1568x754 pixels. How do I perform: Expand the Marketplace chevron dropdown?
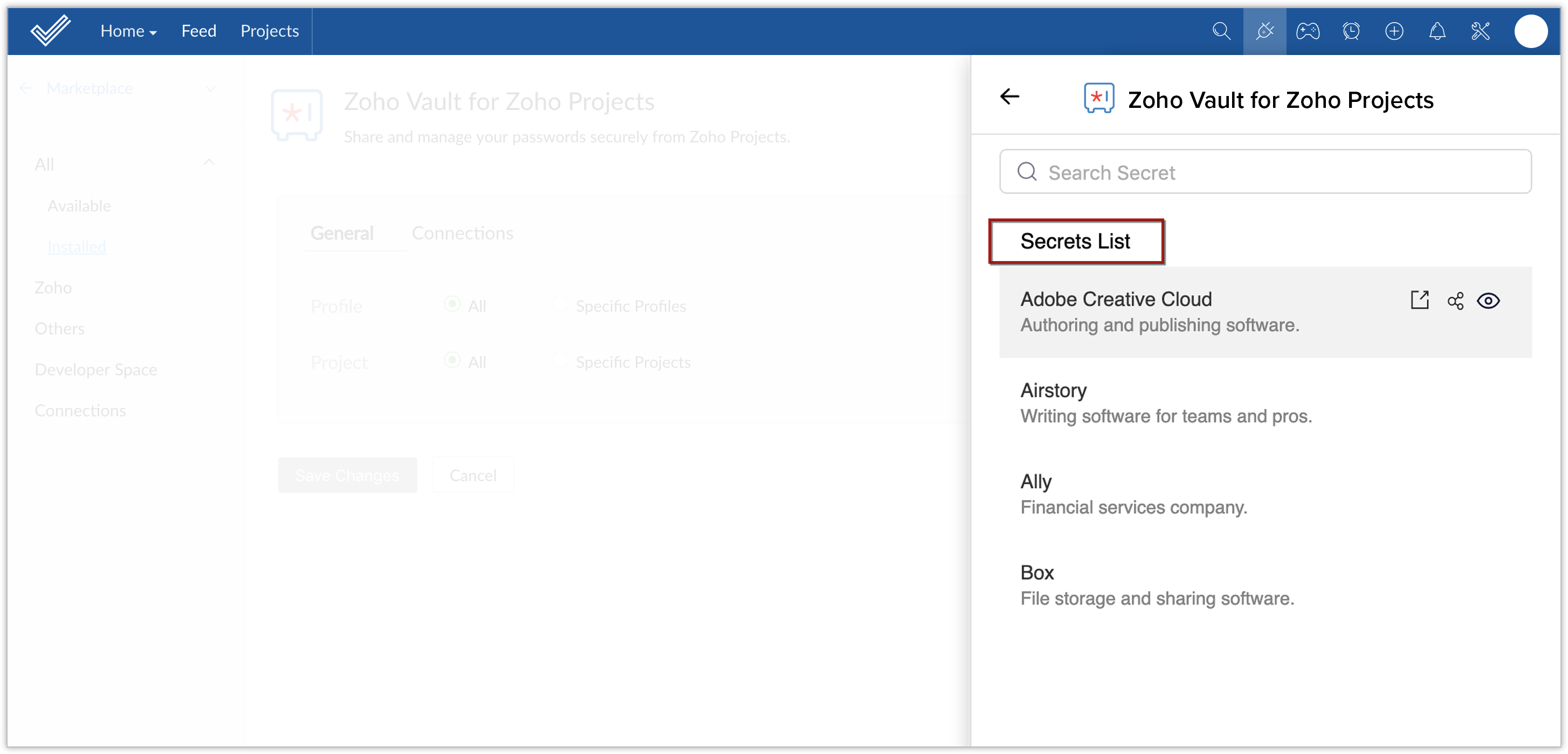pos(210,89)
